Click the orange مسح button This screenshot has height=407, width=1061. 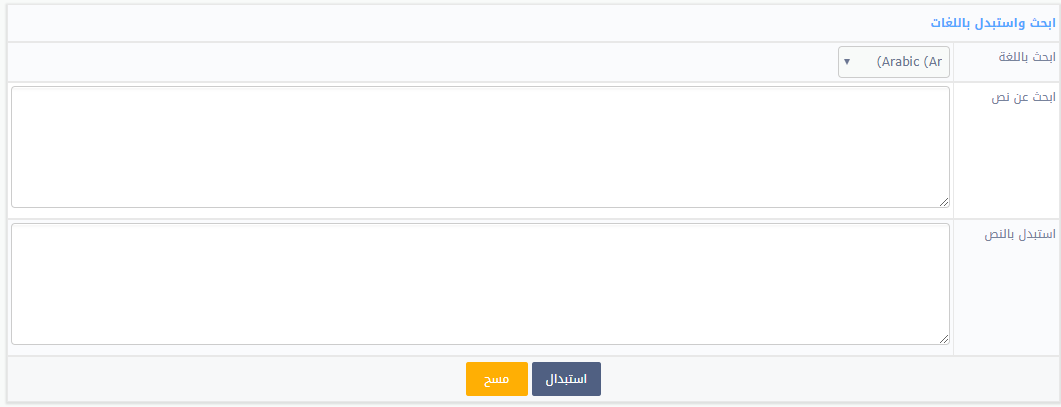[497, 379]
